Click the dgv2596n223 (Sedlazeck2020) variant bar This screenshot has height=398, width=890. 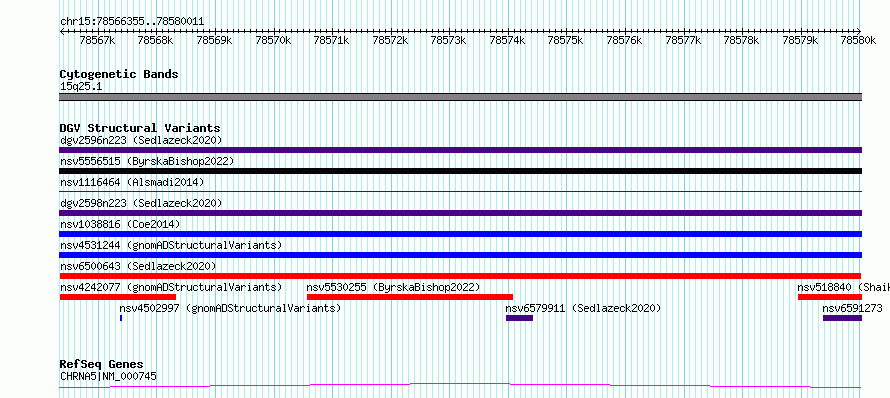[x=461, y=150]
